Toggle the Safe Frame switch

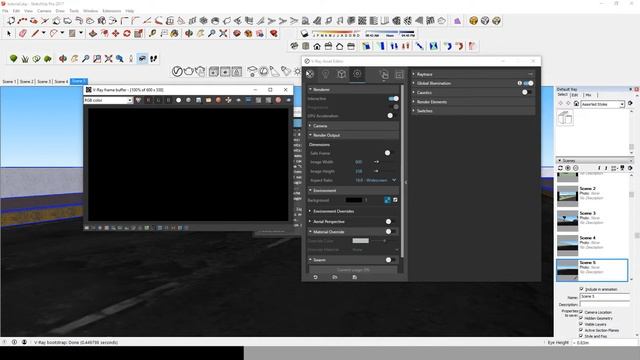pos(389,153)
